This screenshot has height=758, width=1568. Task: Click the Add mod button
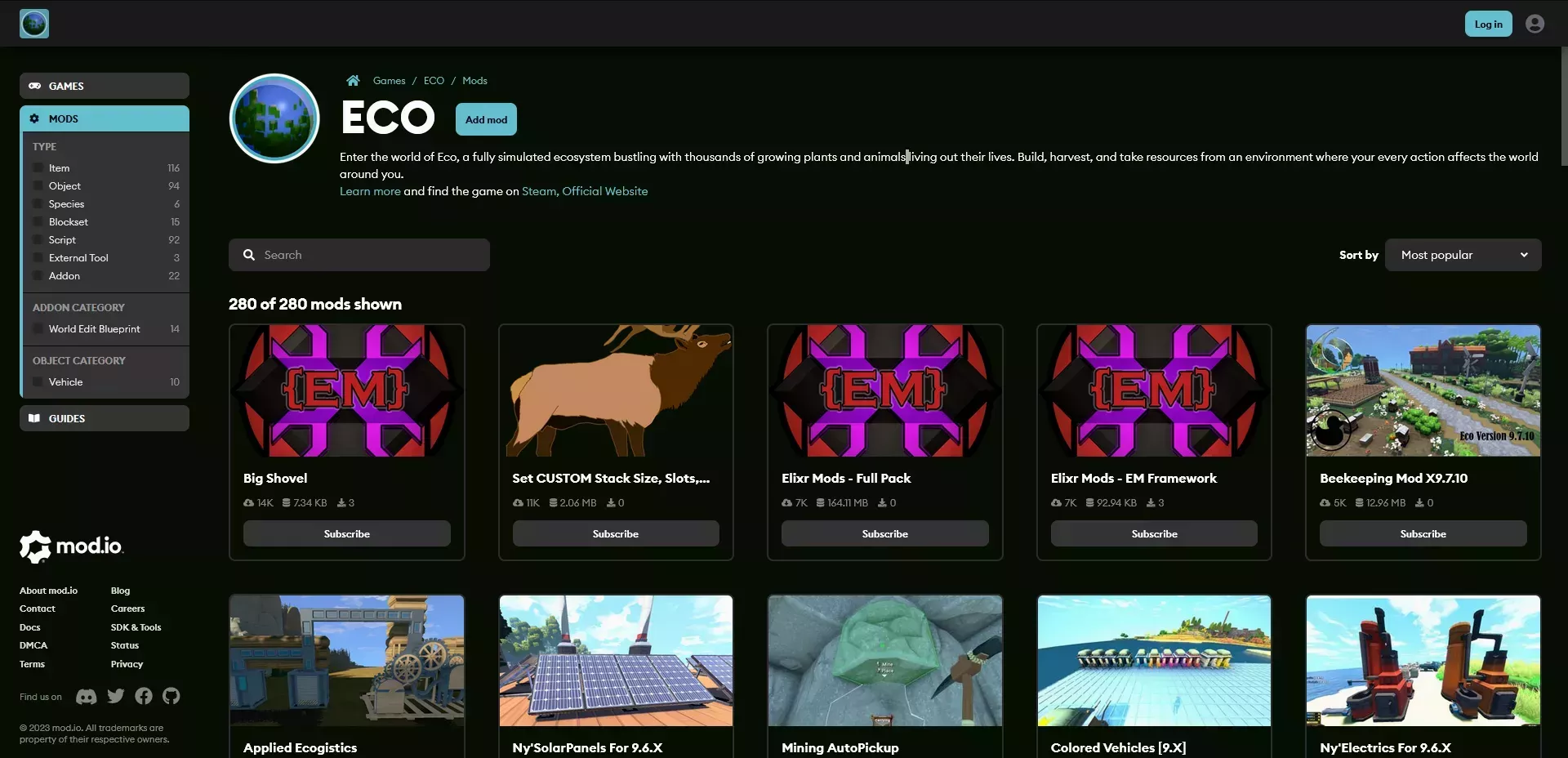click(x=485, y=119)
